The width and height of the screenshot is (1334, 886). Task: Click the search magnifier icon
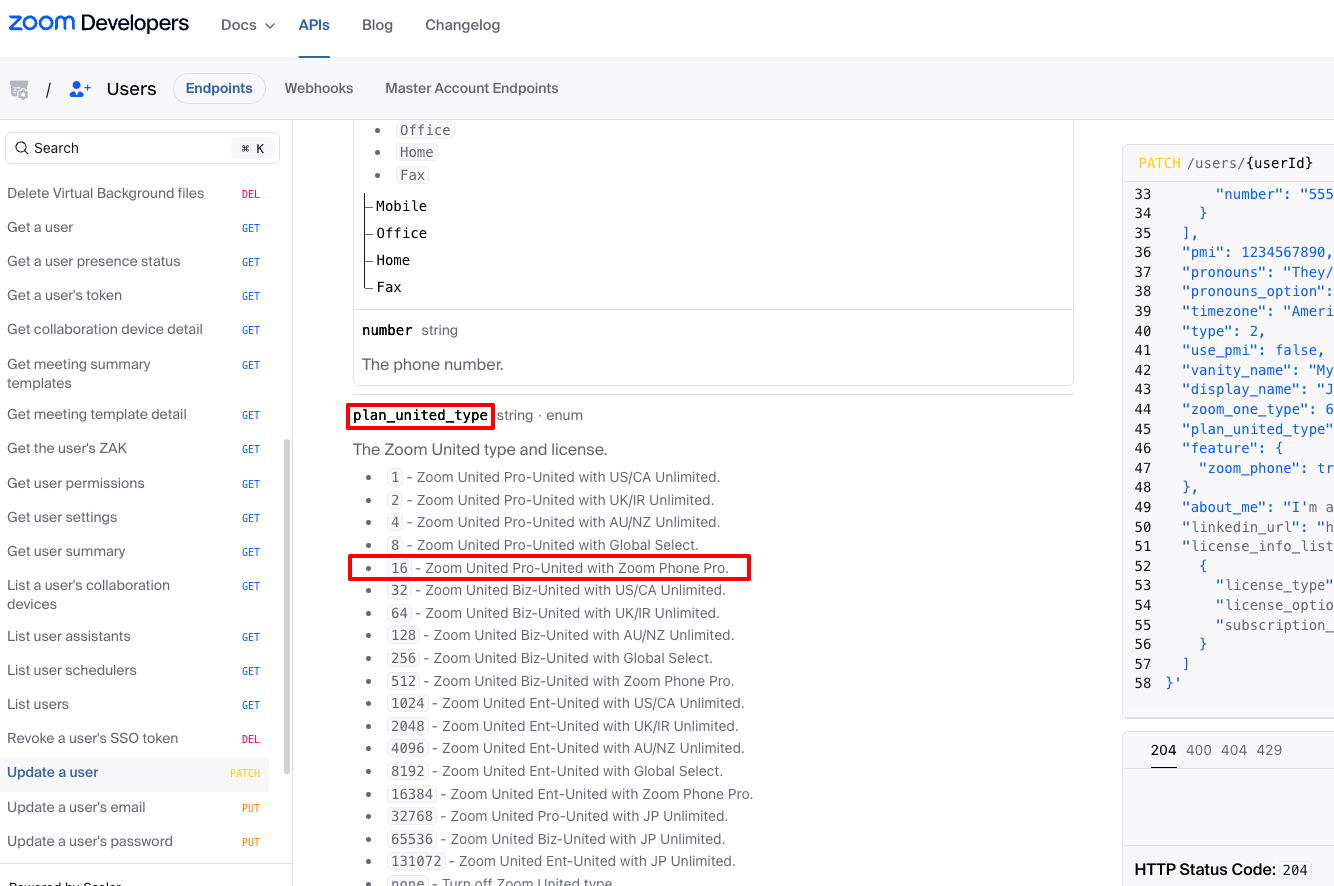(x=21, y=148)
